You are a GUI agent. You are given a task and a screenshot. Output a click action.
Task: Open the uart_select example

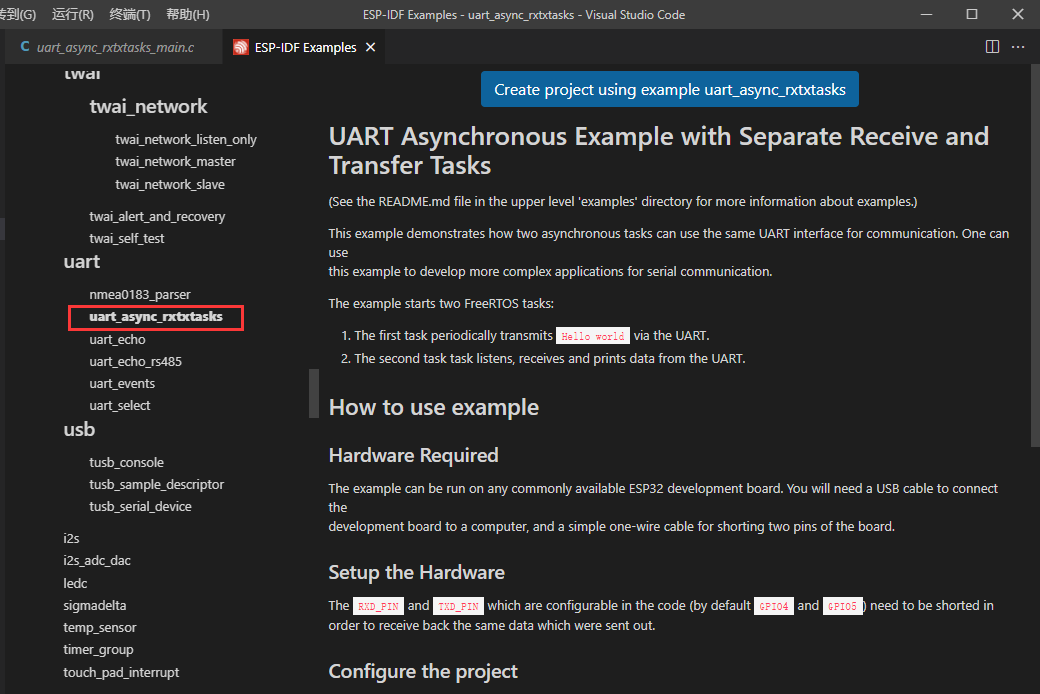(120, 405)
